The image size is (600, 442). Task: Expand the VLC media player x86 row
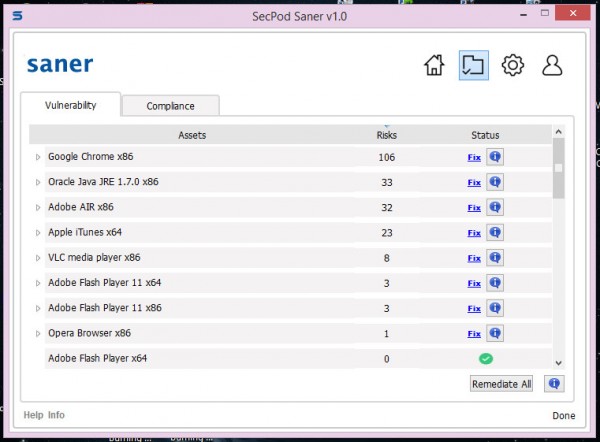[38, 258]
